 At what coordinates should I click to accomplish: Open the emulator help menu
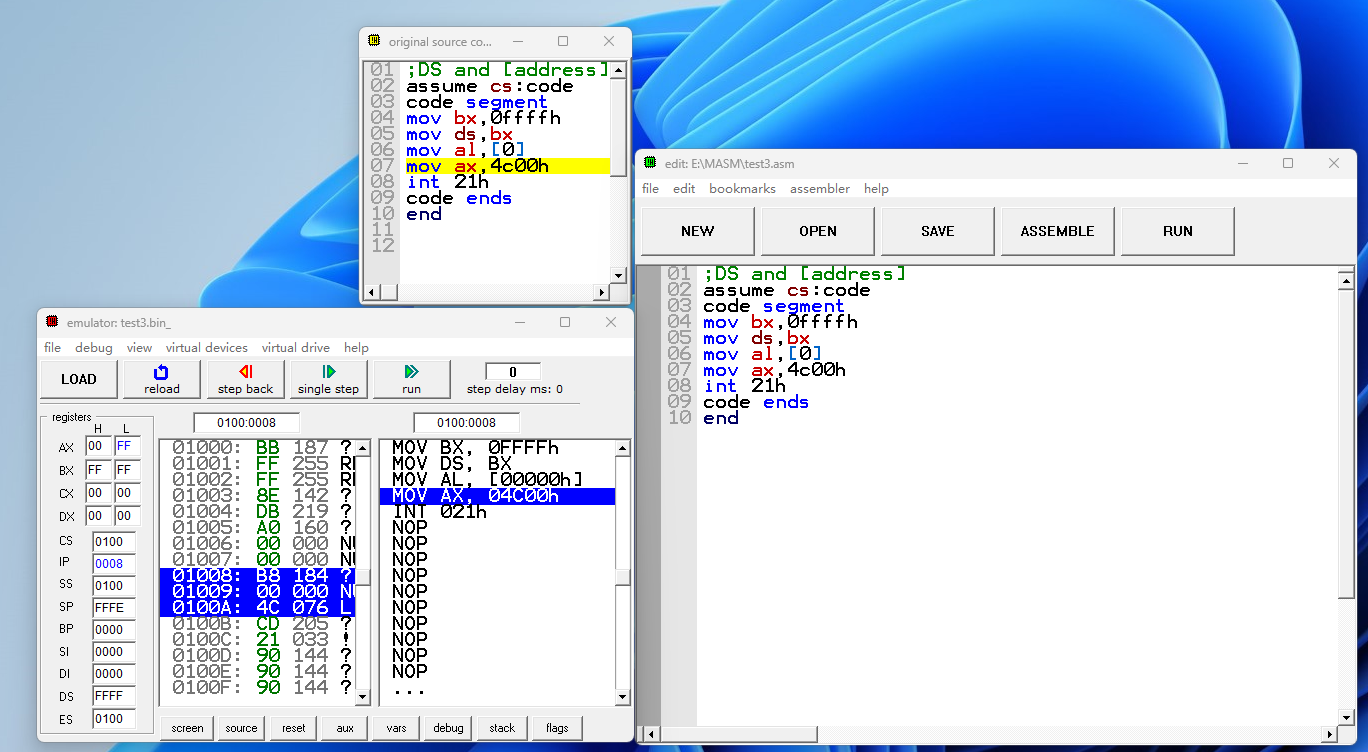click(356, 348)
